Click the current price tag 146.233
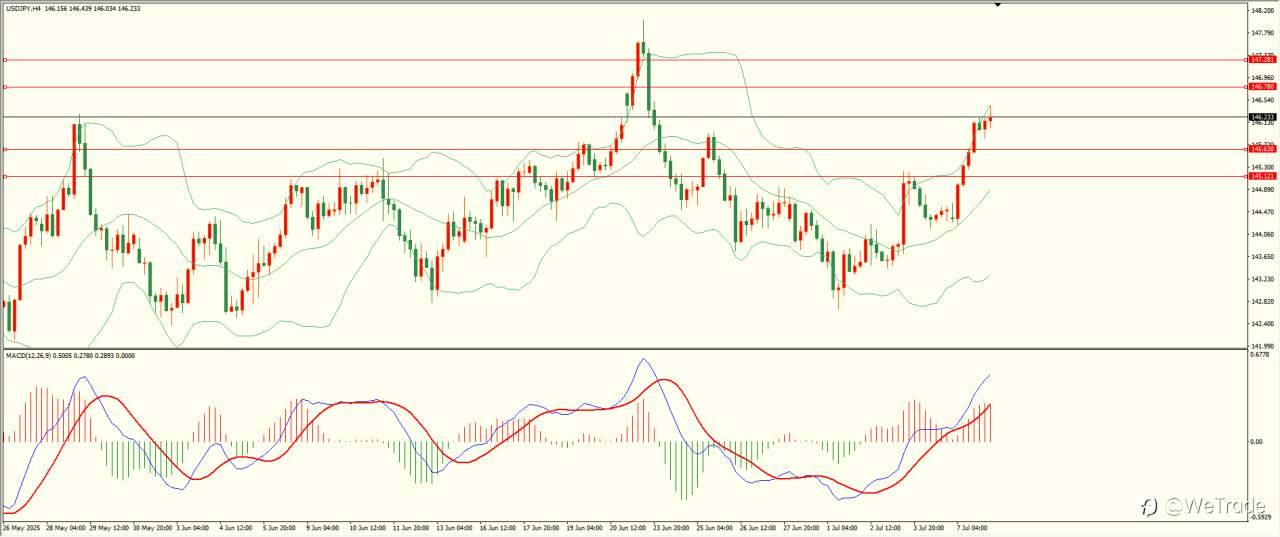 tap(1262, 117)
